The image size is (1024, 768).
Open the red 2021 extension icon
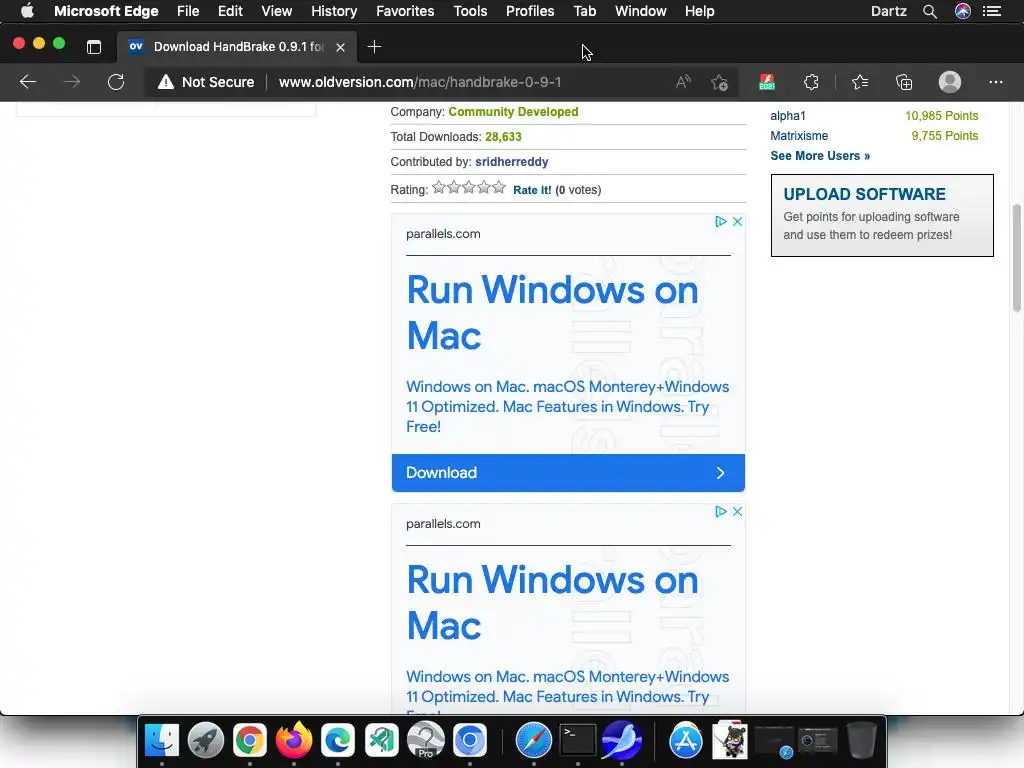click(767, 82)
